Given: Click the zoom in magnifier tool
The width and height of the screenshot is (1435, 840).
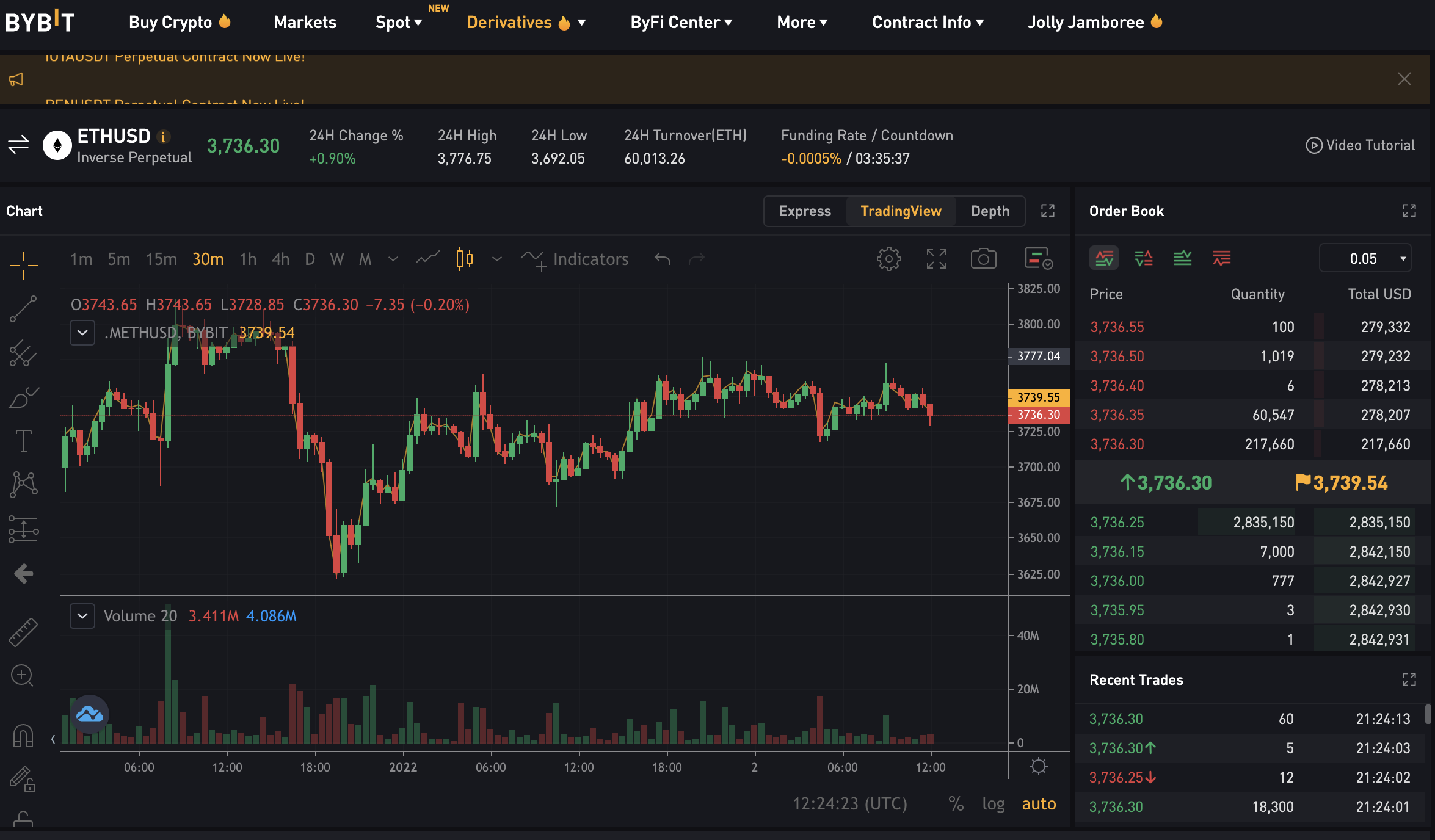Looking at the screenshot, I should (23, 676).
